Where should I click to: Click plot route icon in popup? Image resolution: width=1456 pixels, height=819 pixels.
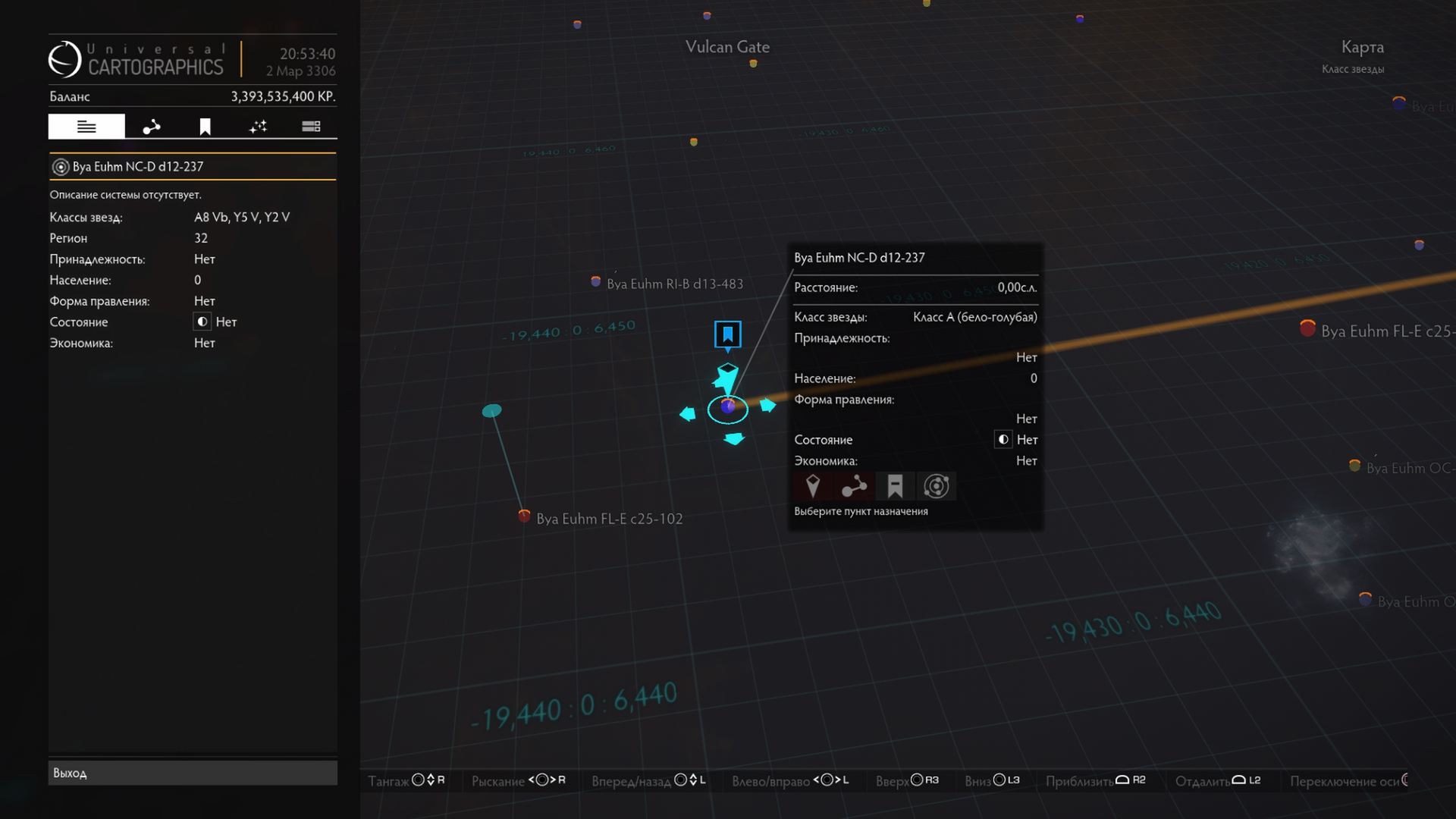coord(854,486)
